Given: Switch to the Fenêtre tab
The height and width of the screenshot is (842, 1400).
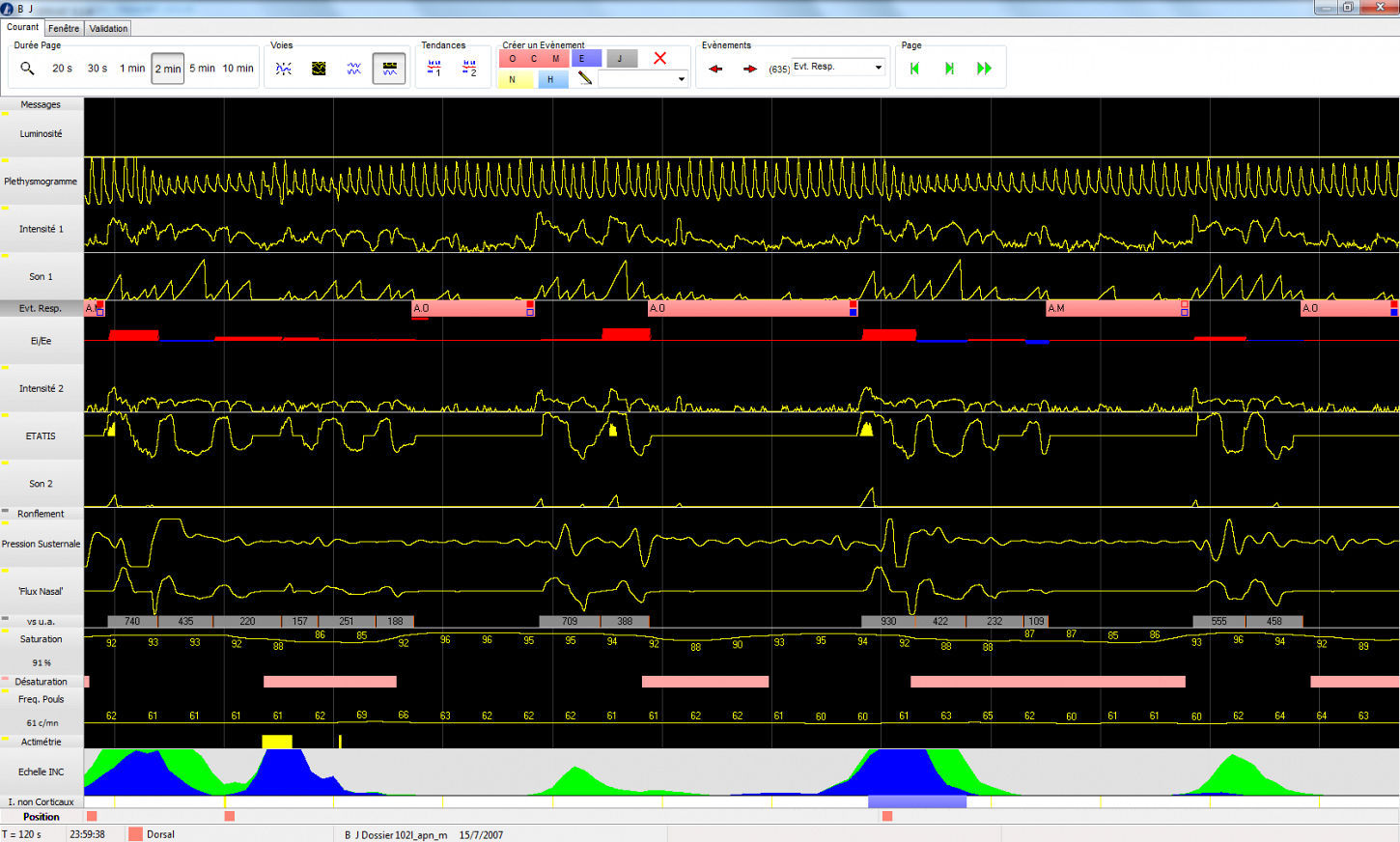Looking at the screenshot, I should pyautogui.click(x=64, y=28).
